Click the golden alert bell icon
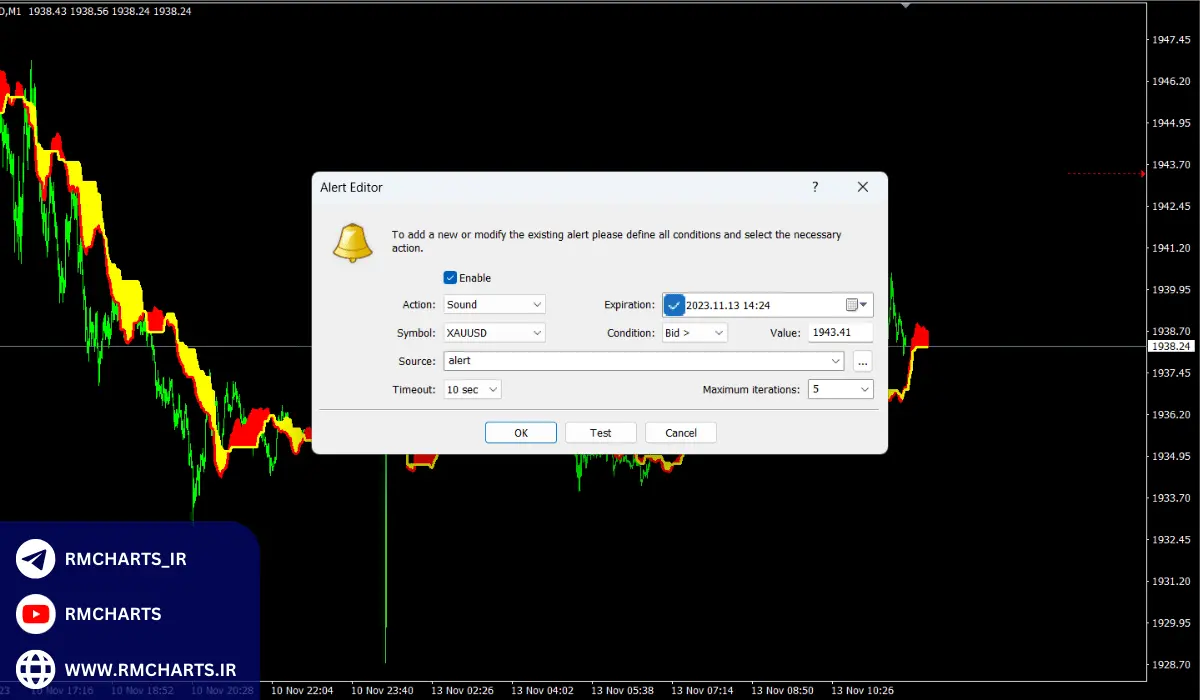The height and width of the screenshot is (700, 1200). click(x=352, y=243)
